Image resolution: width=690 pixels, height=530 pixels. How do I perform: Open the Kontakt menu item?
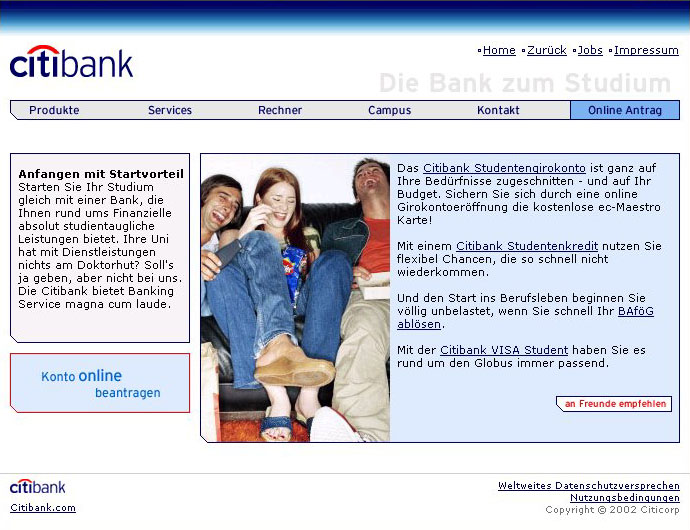point(498,110)
